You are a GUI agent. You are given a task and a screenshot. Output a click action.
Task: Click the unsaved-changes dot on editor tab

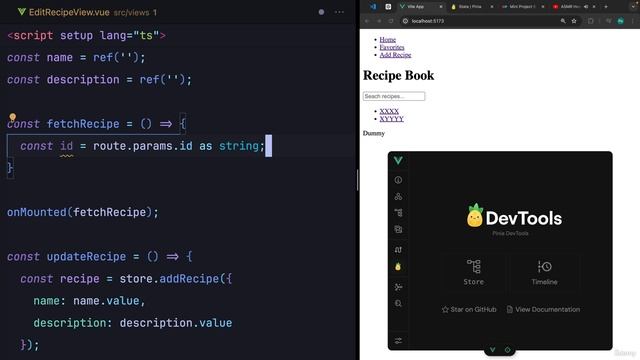[x=321, y=12]
